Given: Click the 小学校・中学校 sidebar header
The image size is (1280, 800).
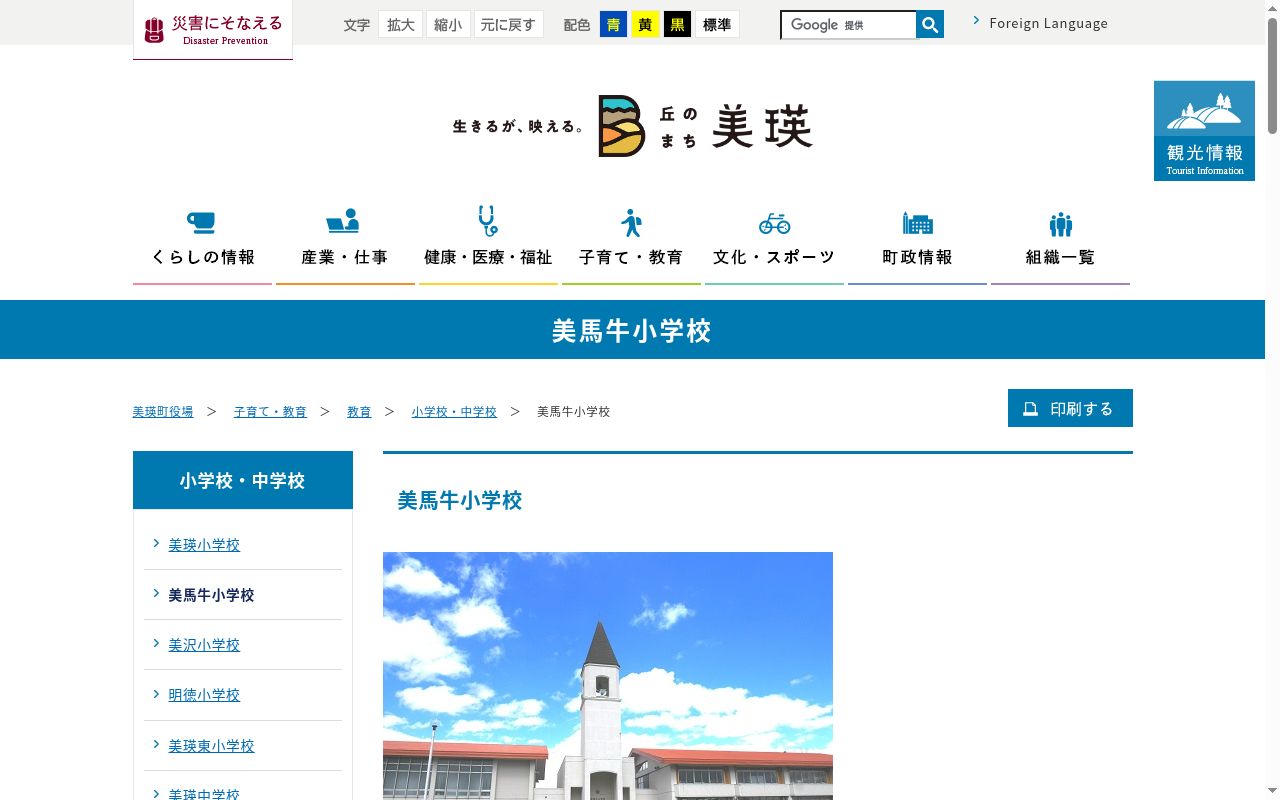Looking at the screenshot, I should click(243, 480).
